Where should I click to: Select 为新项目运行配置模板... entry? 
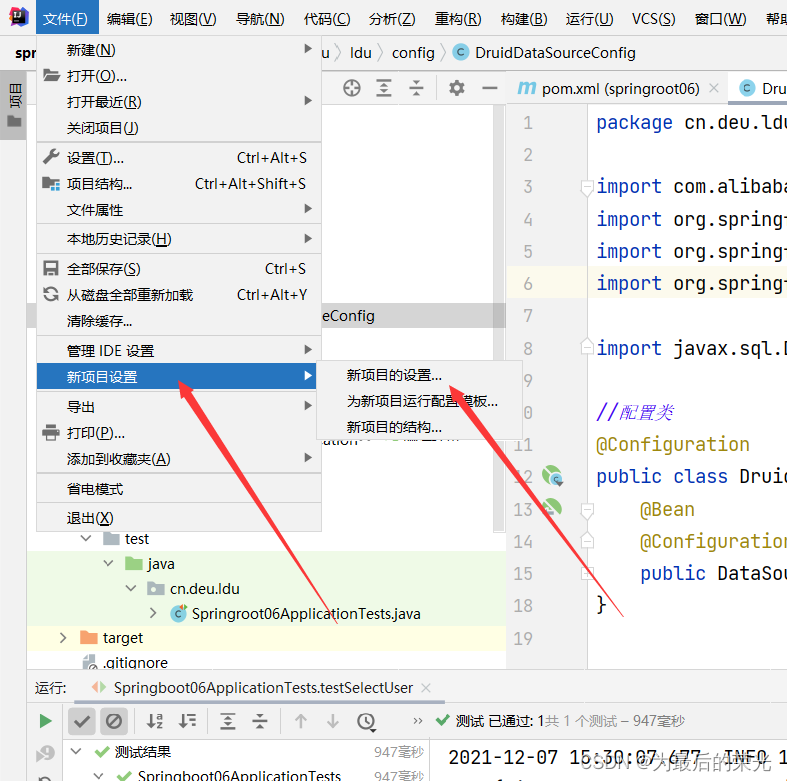422,401
